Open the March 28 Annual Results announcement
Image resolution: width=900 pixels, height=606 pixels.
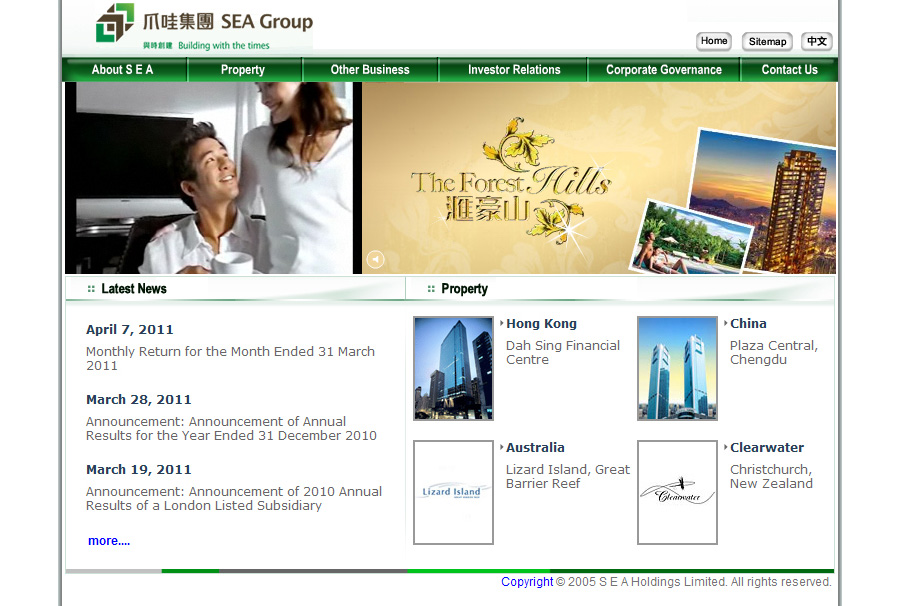pyautogui.click(x=231, y=428)
